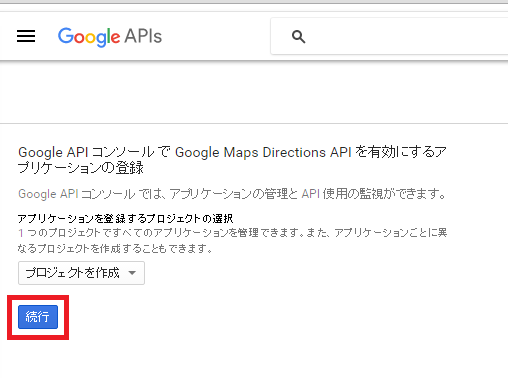Click the gray APIs text in logo
This screenshot has width=508, height=378.
(x=143, y=36)
